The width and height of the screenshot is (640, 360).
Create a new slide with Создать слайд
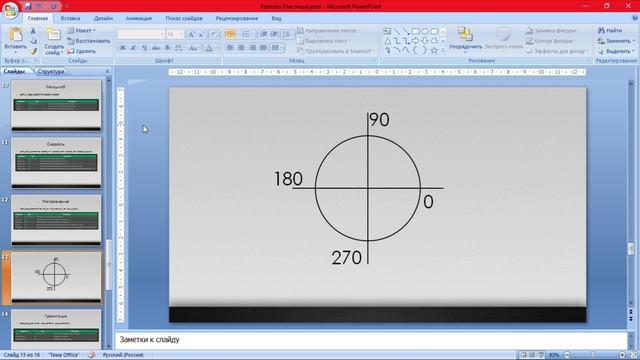(54, 41)
